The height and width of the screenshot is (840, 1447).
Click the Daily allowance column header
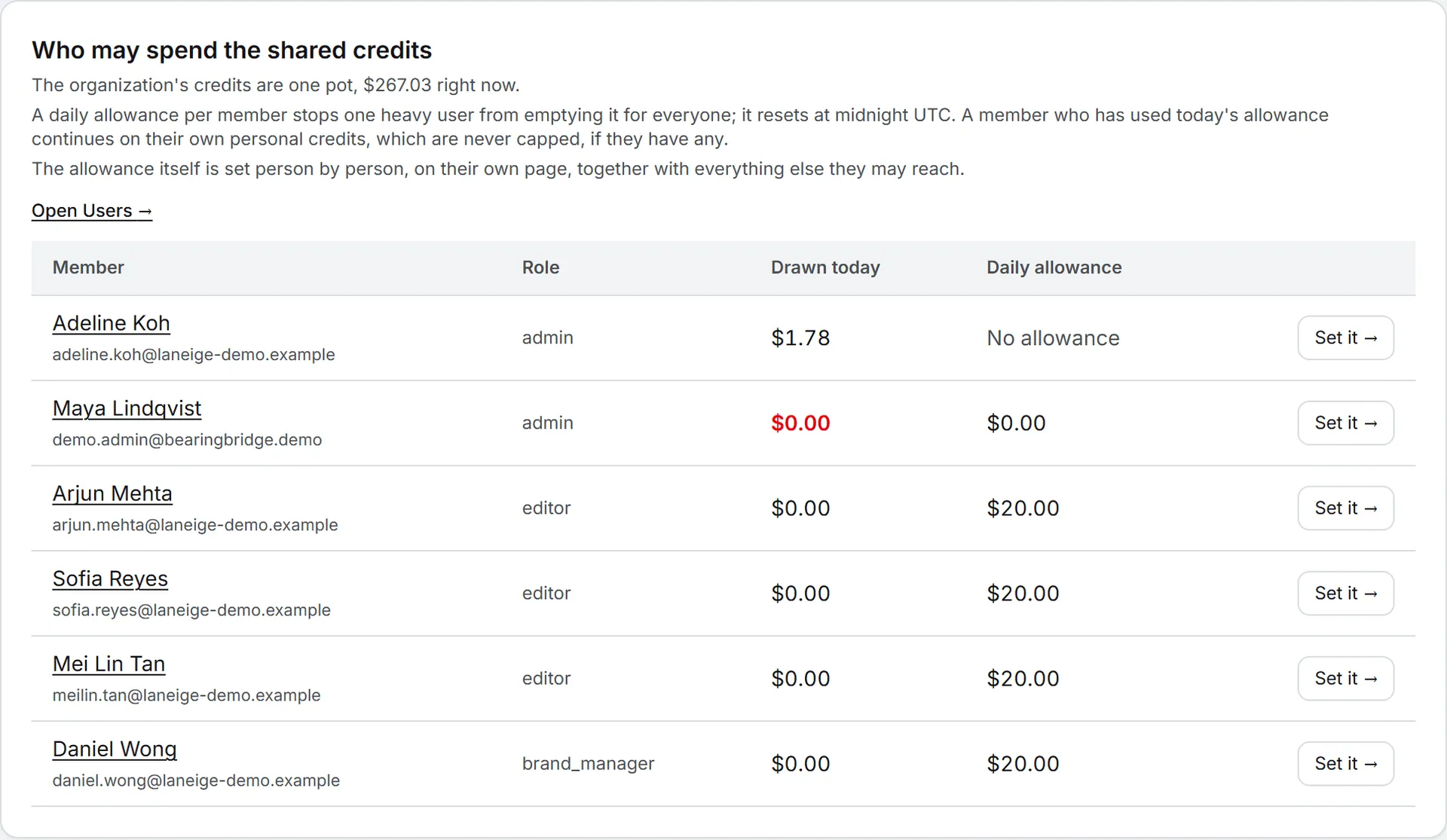pyautogui.click(x=1054, y=267)
